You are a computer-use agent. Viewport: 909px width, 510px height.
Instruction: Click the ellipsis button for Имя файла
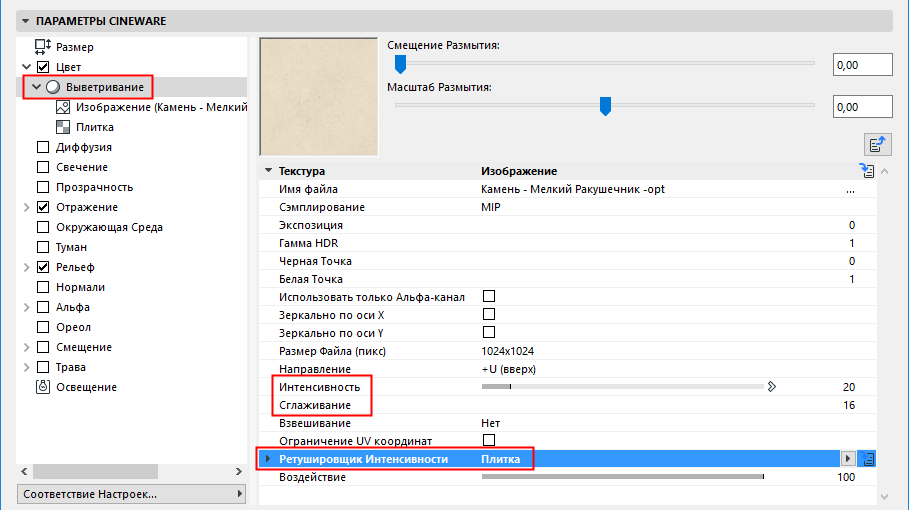point(850,190)
